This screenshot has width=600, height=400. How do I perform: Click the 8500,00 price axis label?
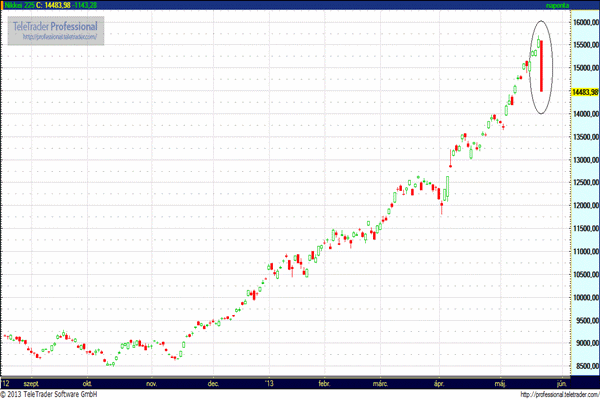[x=584, y=366]
